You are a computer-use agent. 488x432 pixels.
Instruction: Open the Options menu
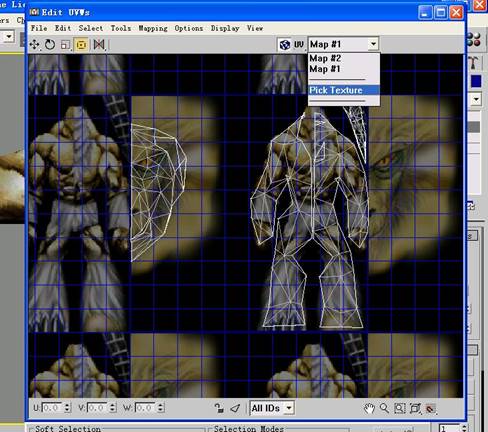pyautogui.click(x=189, y=28)
